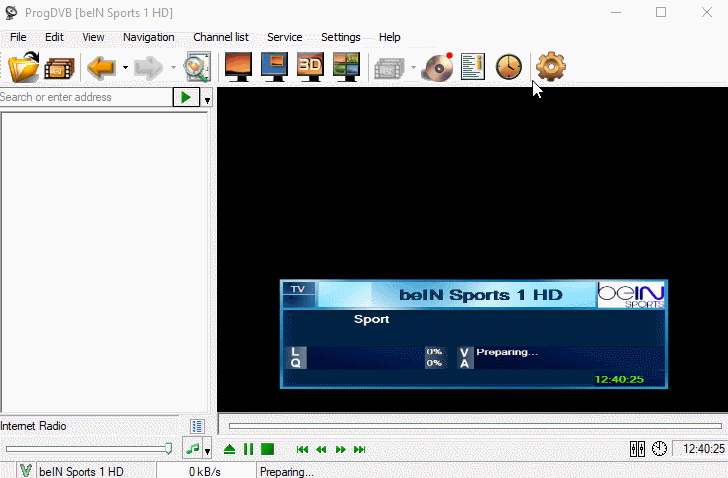Rewind with double left arrows

321,449
